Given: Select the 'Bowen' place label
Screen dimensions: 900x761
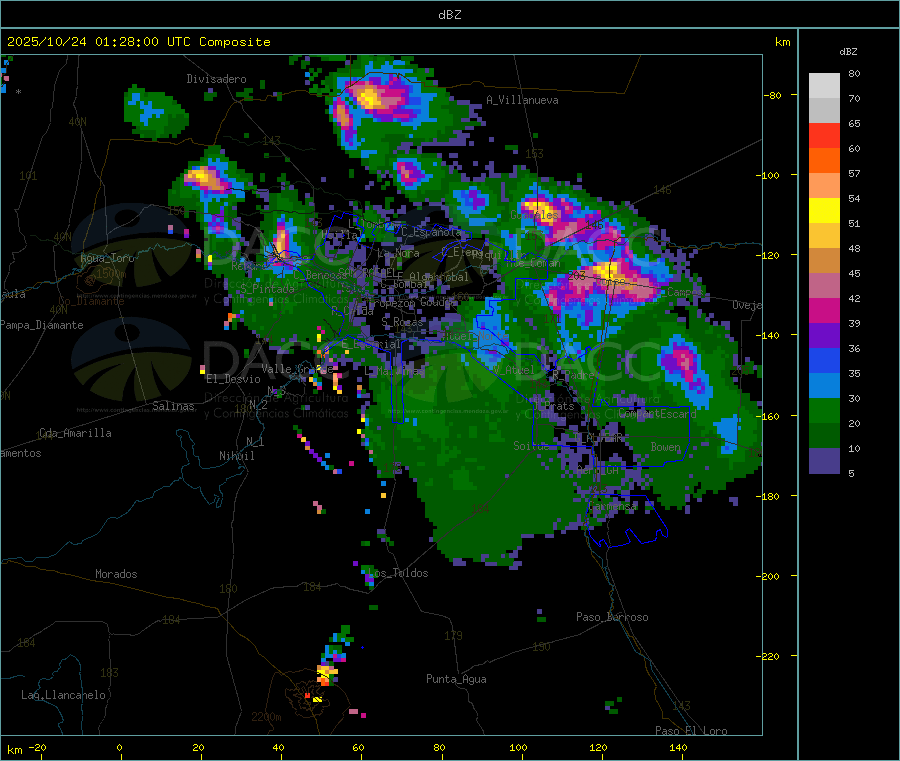Looking at the screenshot, I should (x=666, y=446).
